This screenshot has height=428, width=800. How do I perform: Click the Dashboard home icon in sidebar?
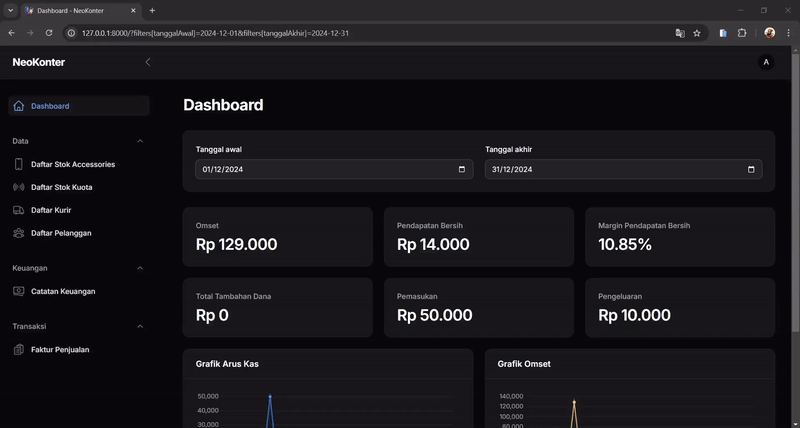tap(19, 106)
